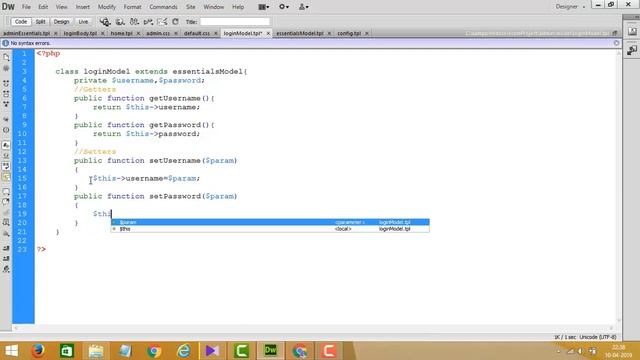Open the File menu
The image size is (640, 360).
coord(26,7)
